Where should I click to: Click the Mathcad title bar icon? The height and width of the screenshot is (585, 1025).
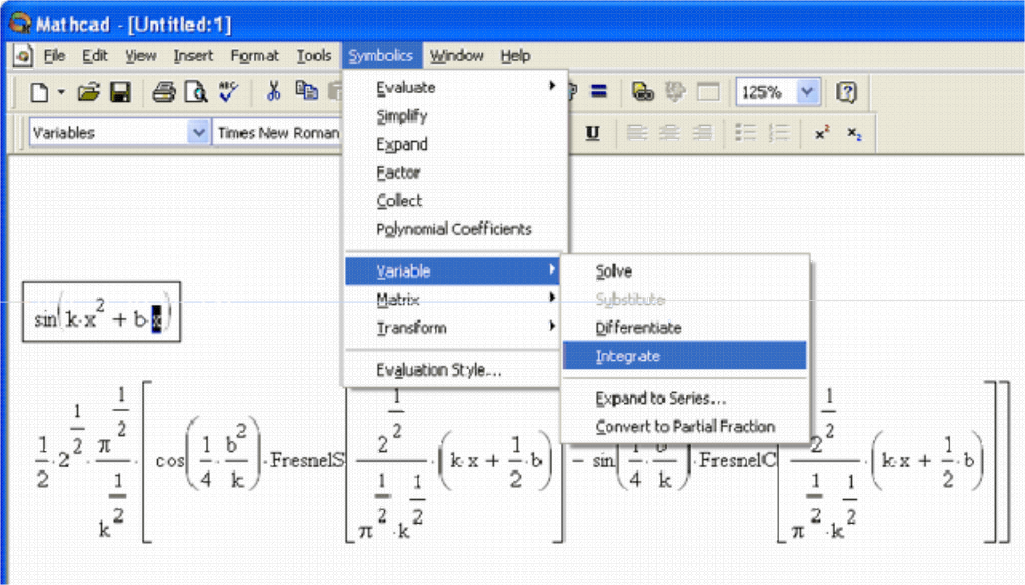pyautogui.click(x=20, y=24)
